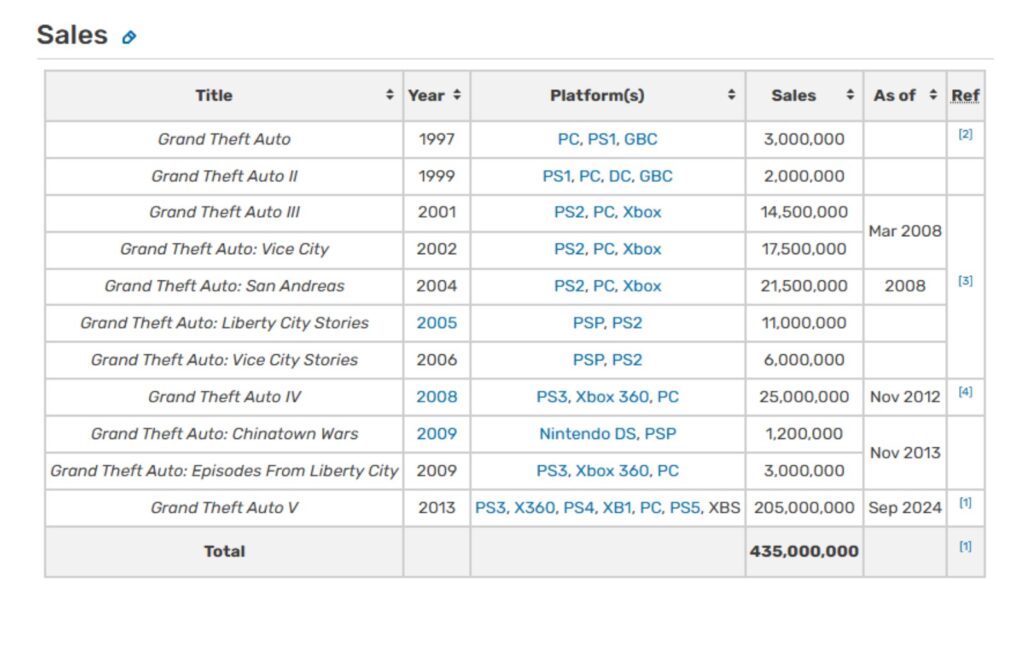Click PS2 link in Grand Theft Auto III row
The height and width of the screenshot is (645, 1024).
pyautogui.click(x=569, y=212)
